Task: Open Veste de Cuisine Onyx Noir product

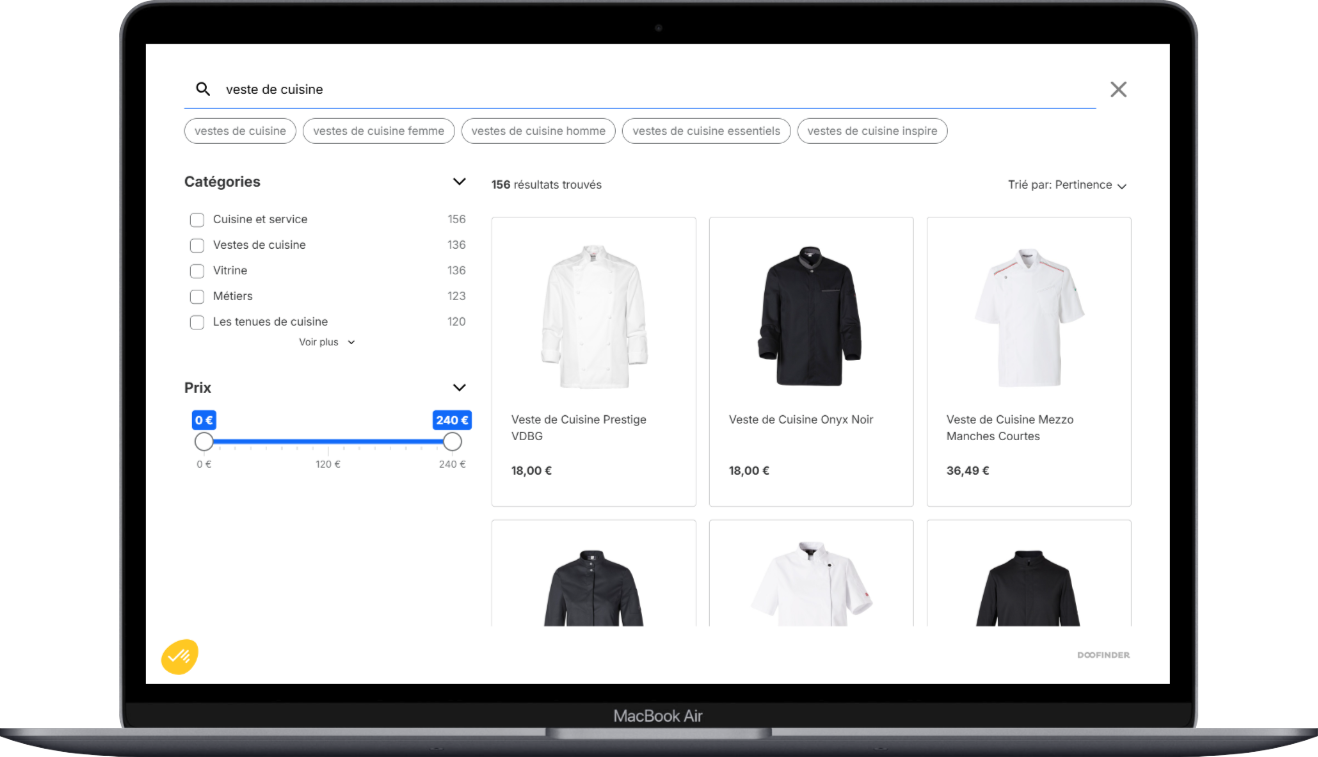Action: pos(811,362)
